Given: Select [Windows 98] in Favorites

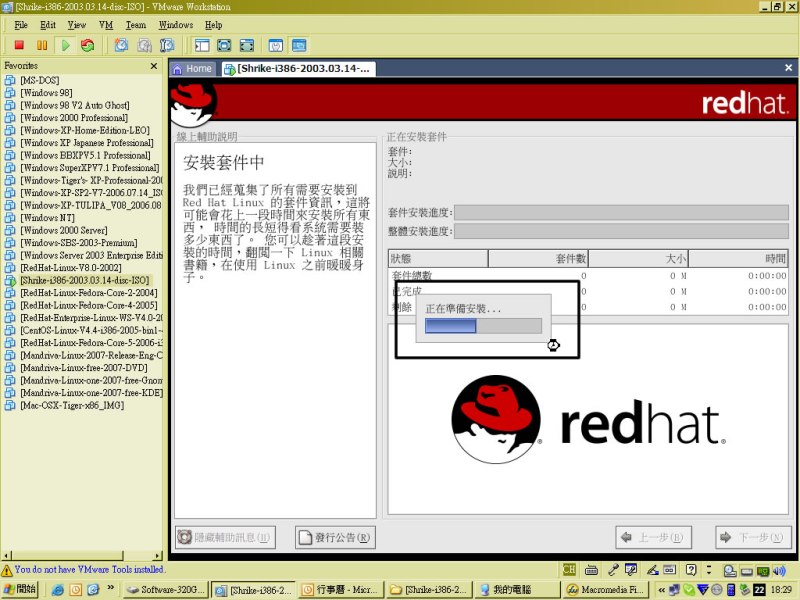Looking at the screenshot, I should click(x=46, y=93).
